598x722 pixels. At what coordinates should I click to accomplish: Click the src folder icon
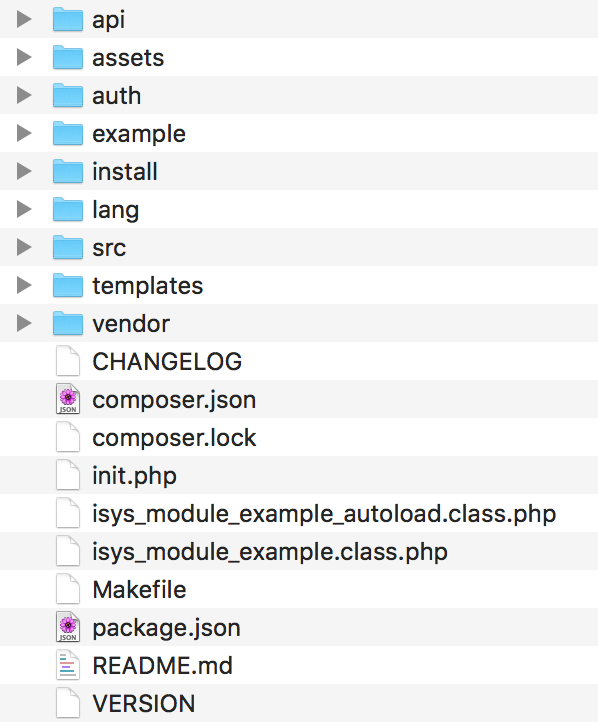coord(68,247)
